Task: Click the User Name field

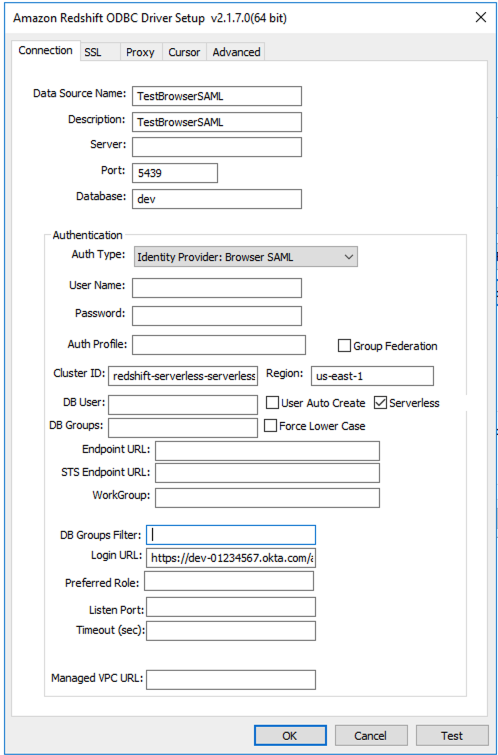Action: (x=217, y=288)
